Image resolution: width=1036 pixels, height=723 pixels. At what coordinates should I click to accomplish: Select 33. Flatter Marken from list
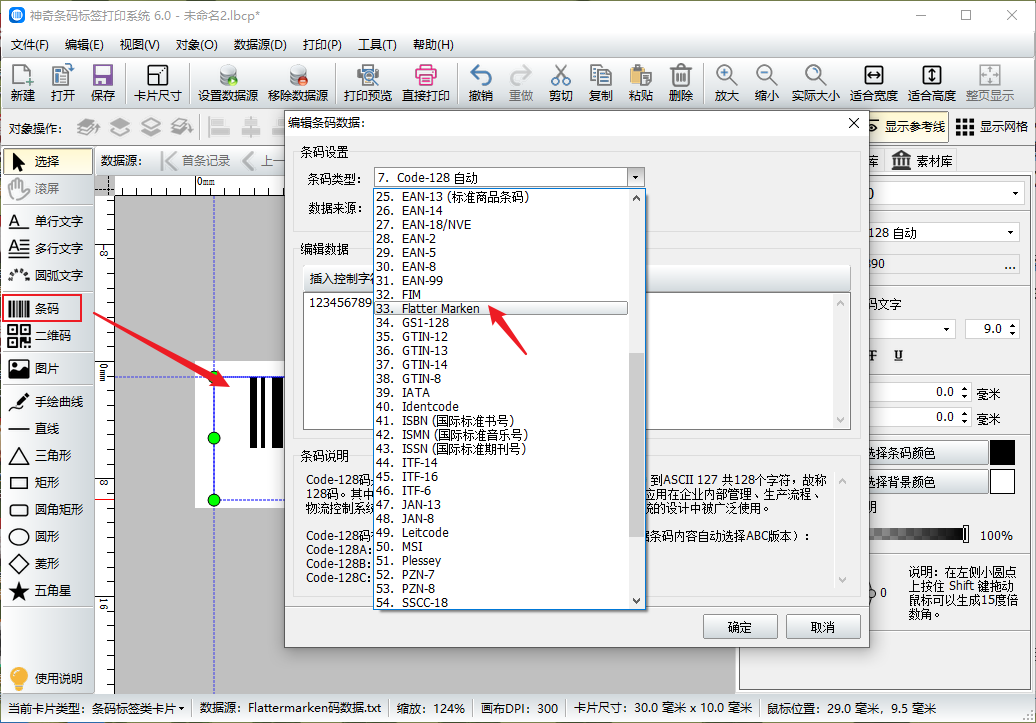(501, 309)
